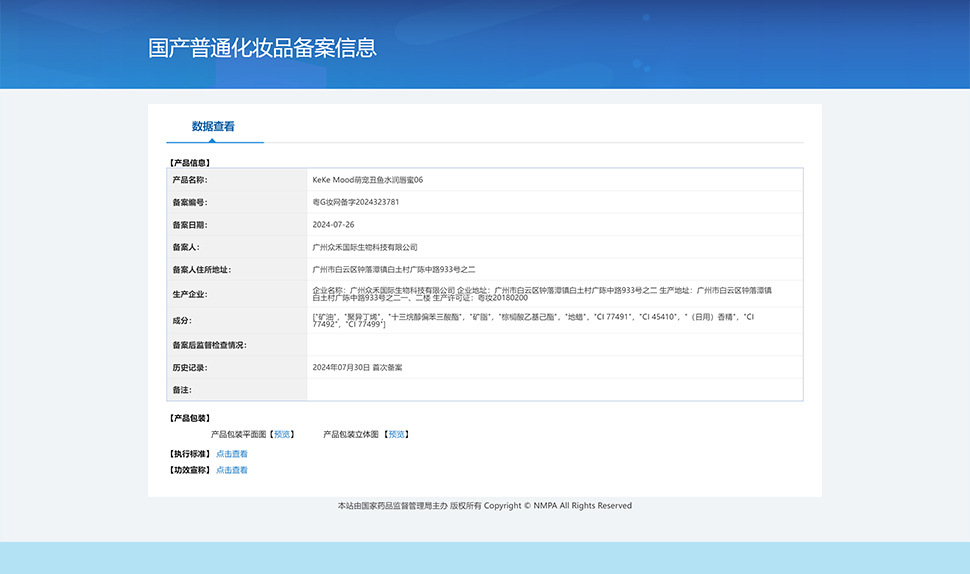Click the NMPA copyright footer text
Image resolution: width=970 pixels, height=574 pixels.
click(485, 505)
